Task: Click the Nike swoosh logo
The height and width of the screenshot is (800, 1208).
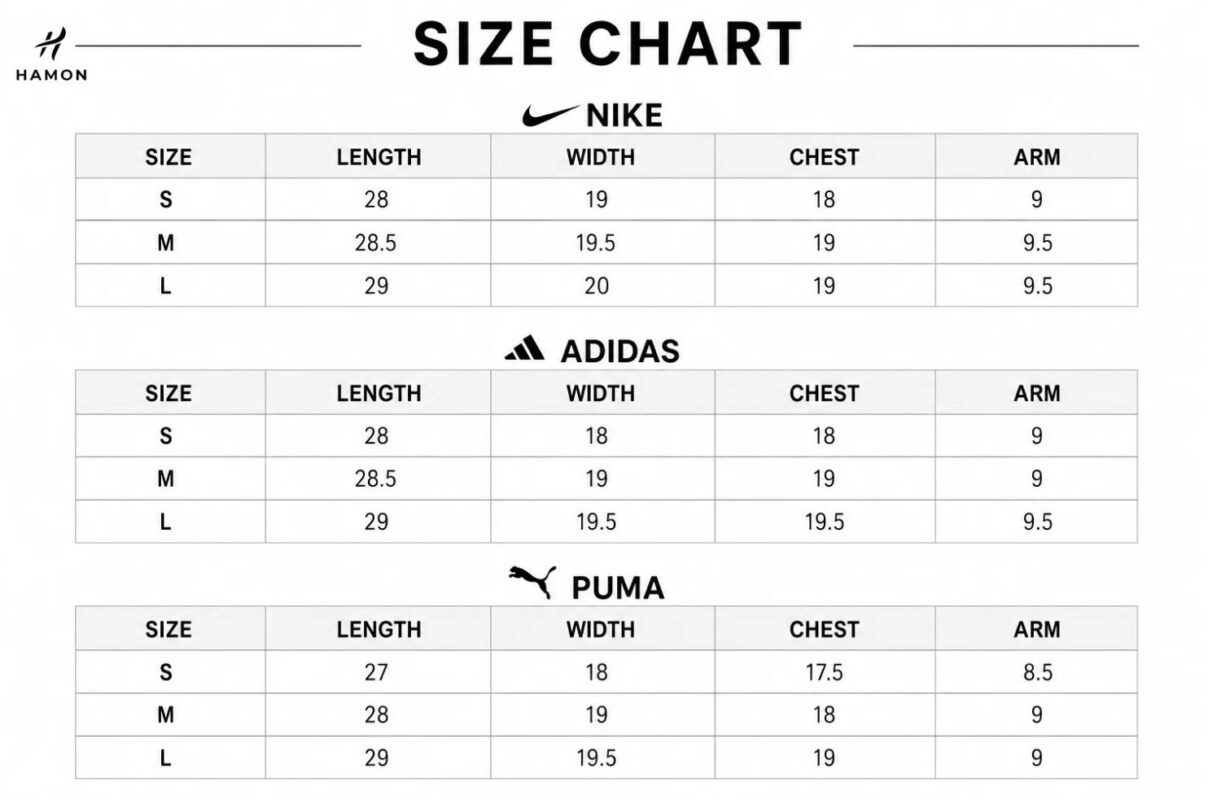Action: (x=549, y=116)
